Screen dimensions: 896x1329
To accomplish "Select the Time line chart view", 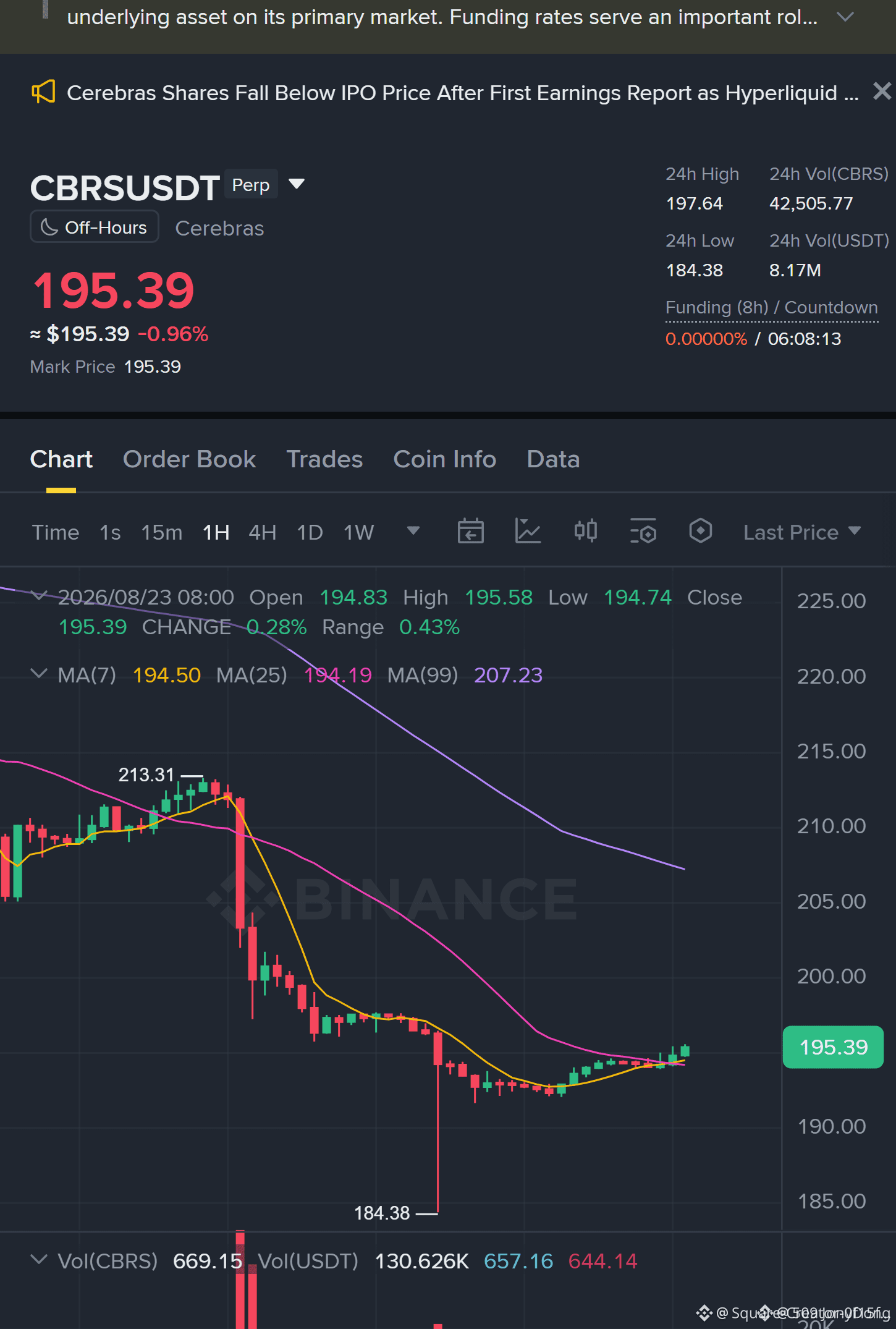I will coord(56,532).
